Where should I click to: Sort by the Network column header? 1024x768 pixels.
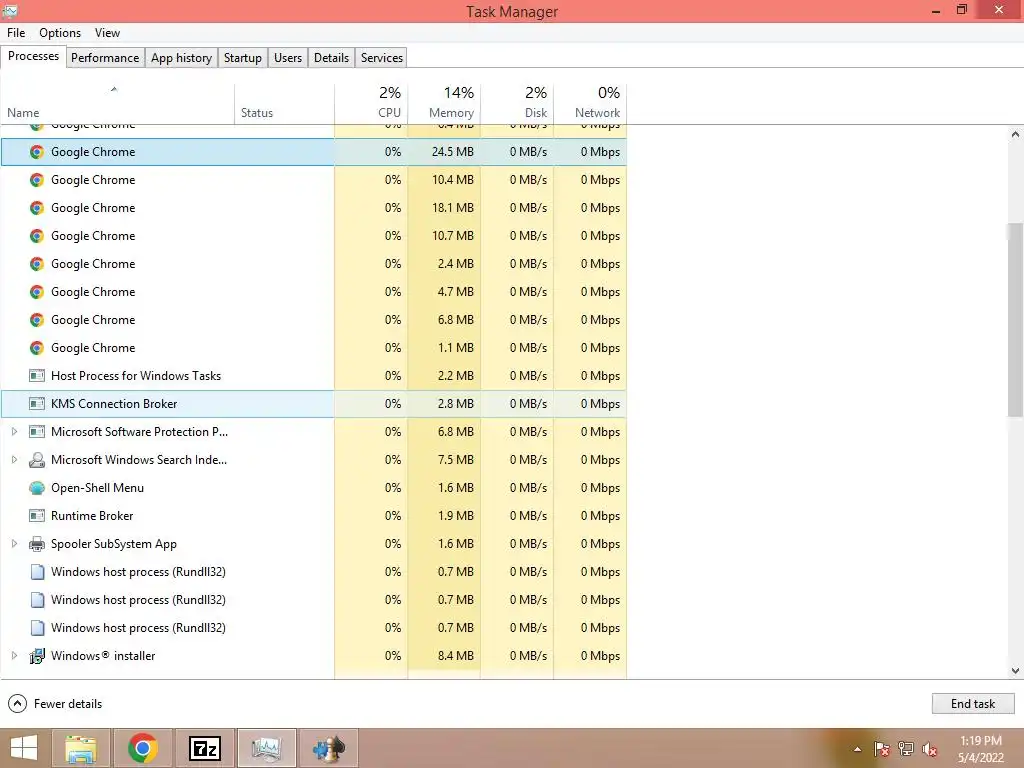coord(590,104)
